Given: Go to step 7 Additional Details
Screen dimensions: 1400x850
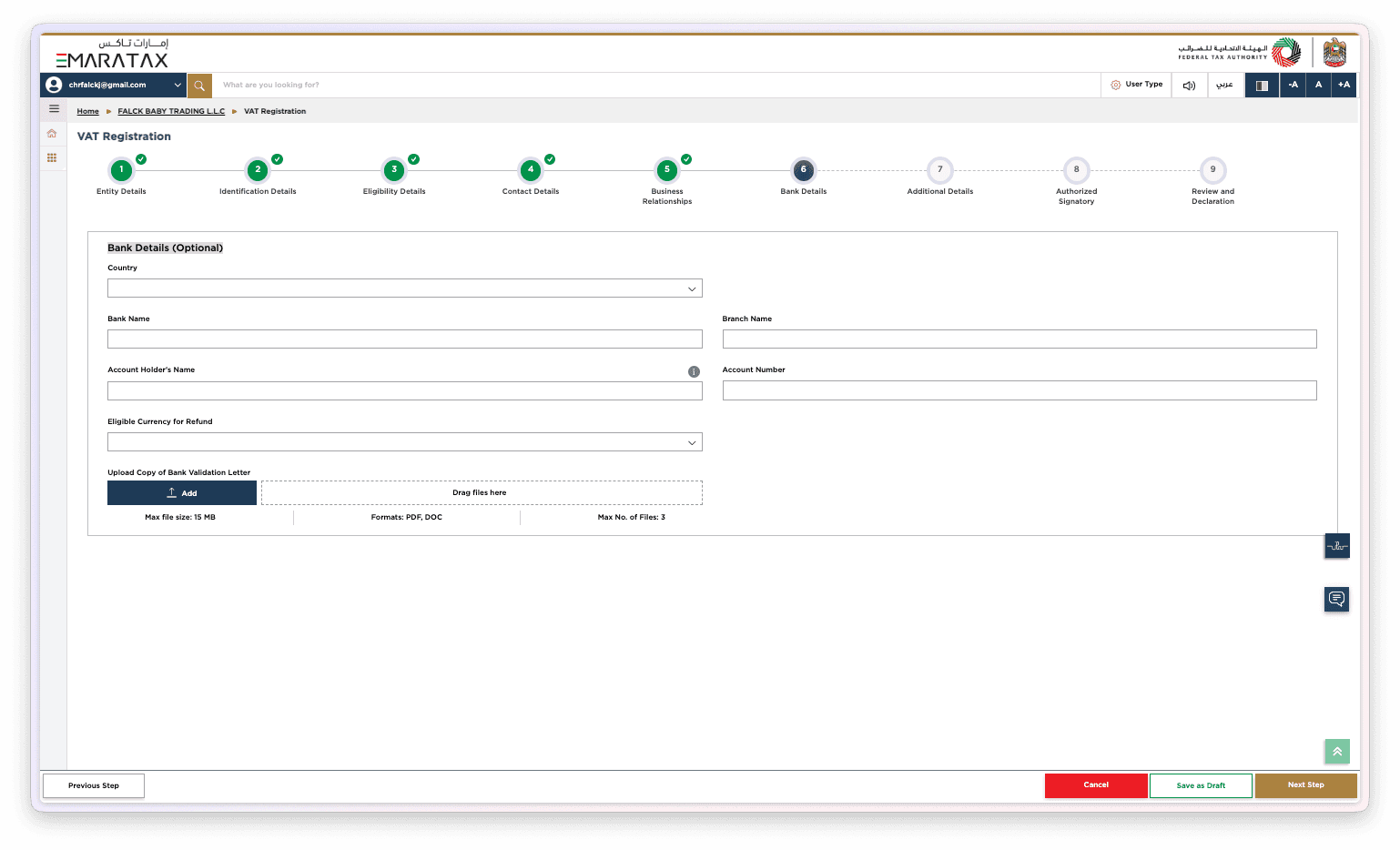Looking at the screenshot, I should click(939, 170).
